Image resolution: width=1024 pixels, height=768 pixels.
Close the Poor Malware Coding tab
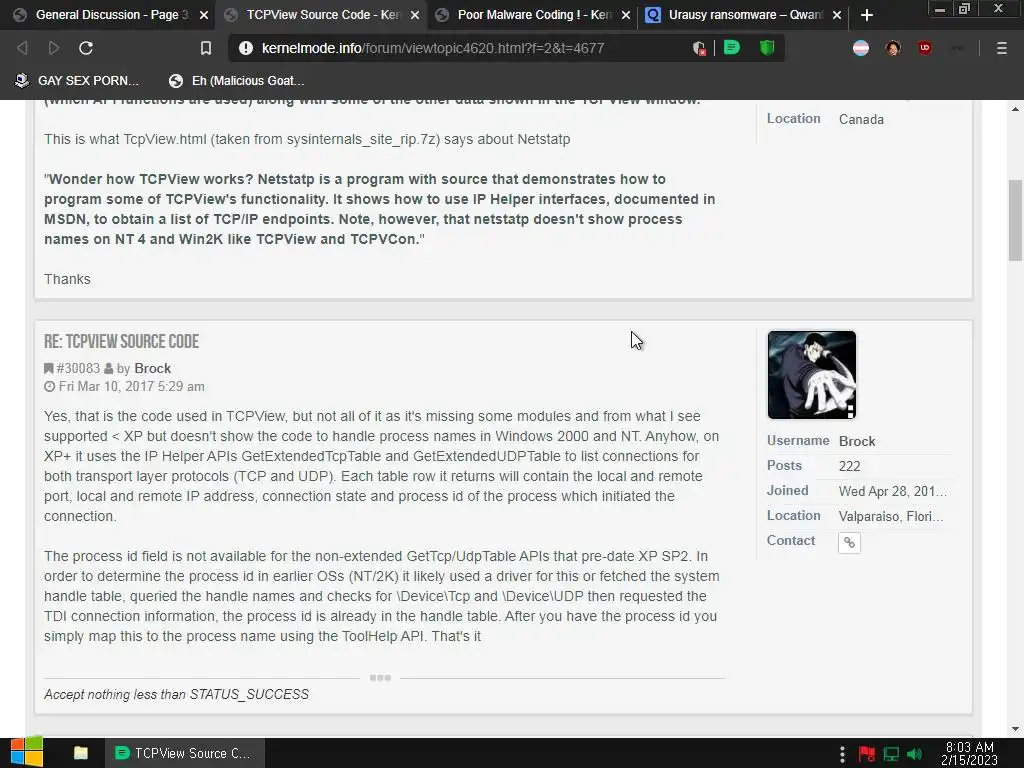click(626, 15)
